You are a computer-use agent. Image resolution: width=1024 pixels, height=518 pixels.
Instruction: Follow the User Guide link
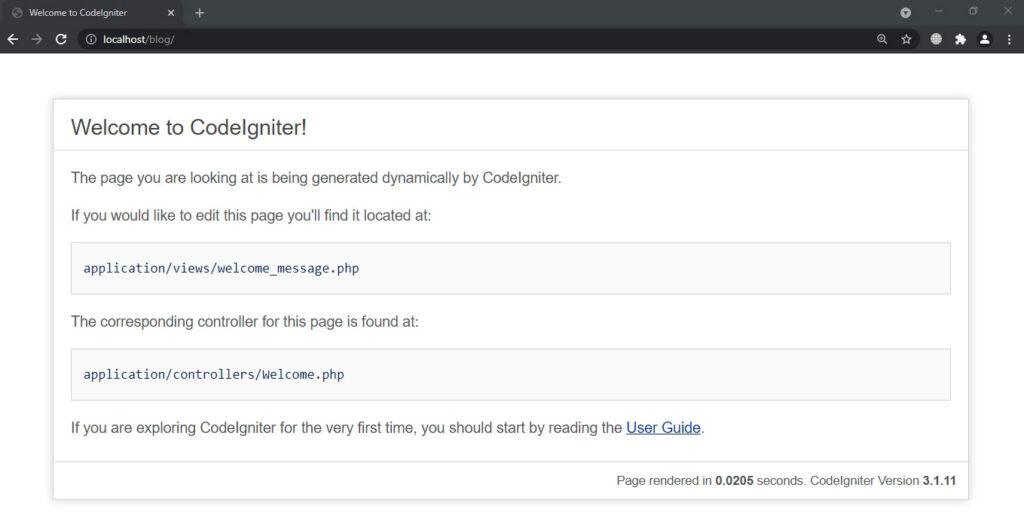663,428
